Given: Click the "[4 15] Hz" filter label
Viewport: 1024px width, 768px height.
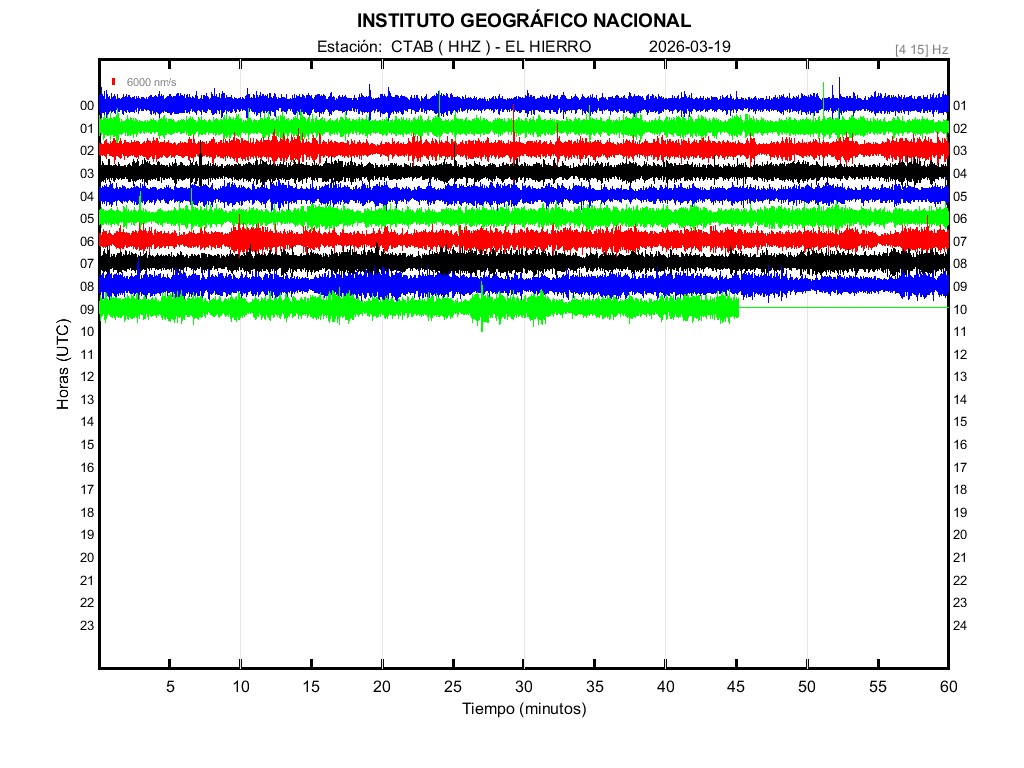Looking at the screenshot, I should tap(921, 49).
